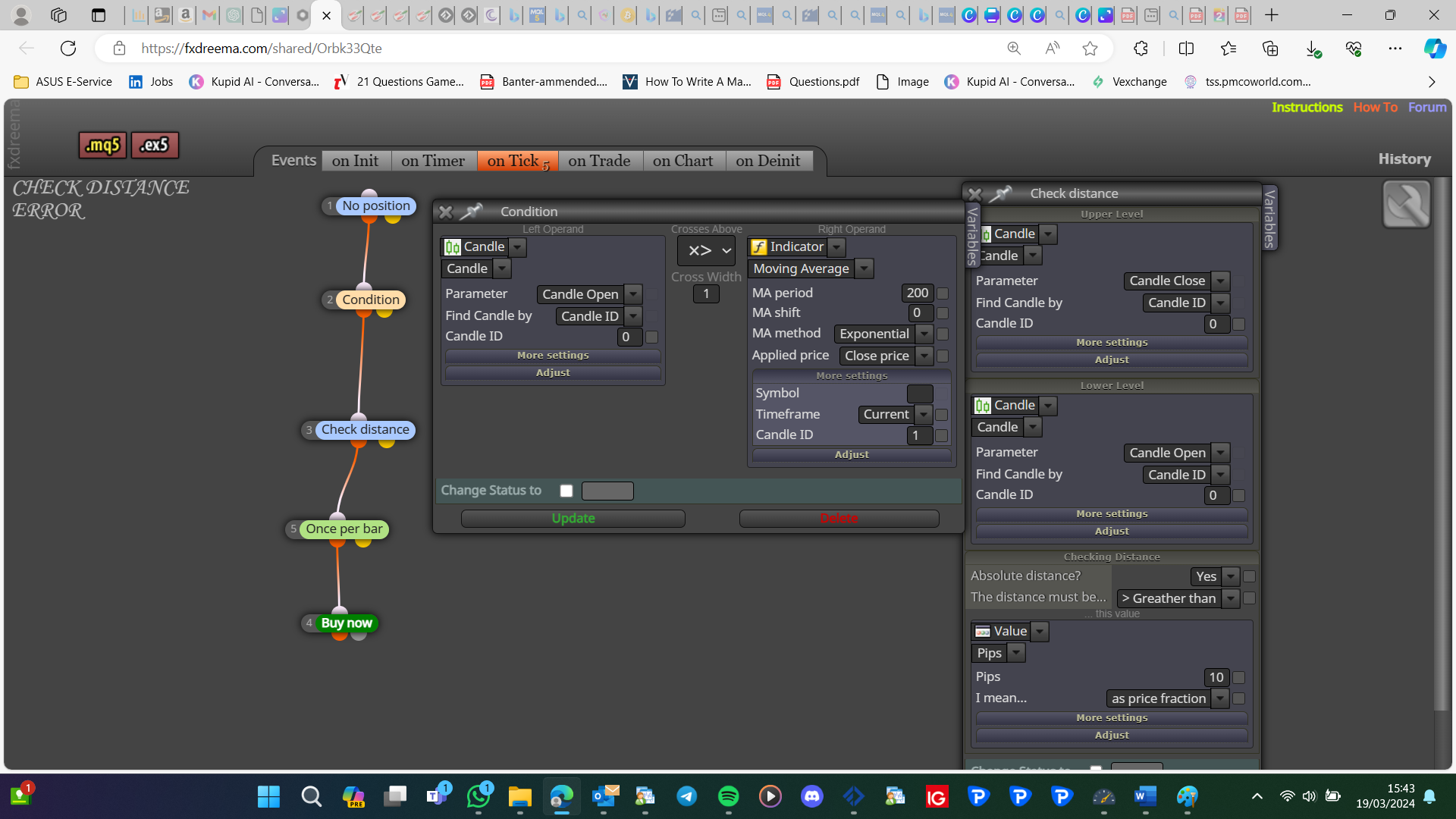
Task: Open Telegram from the taskbar
Action: (686, 796)
